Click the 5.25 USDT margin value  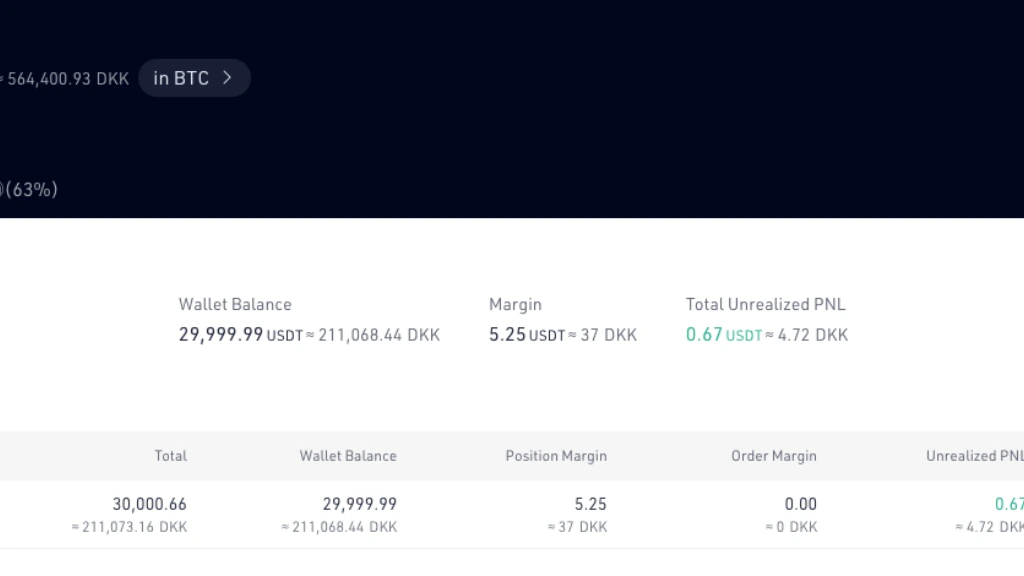point(526,334)
